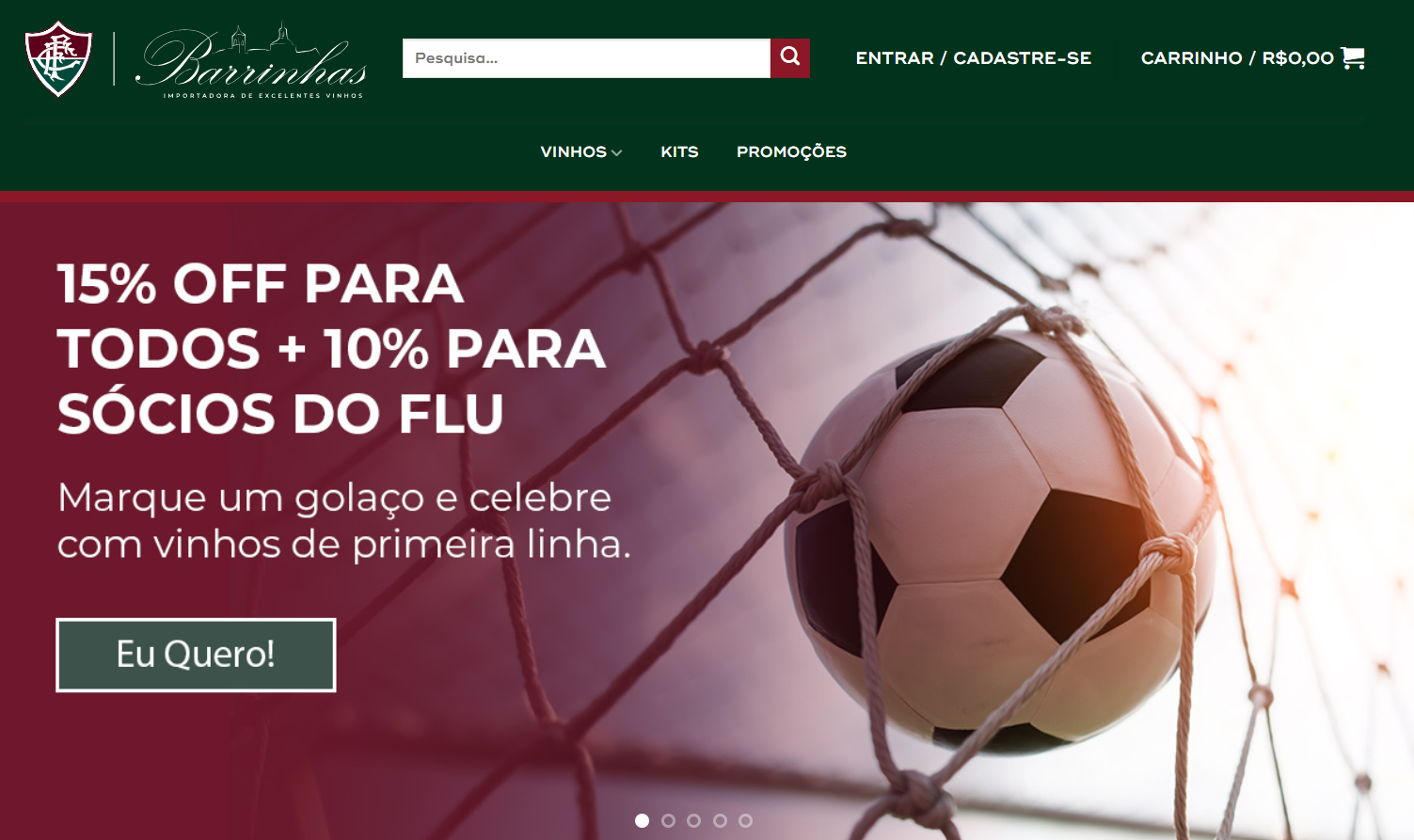Open the shopping cart icon
Image resolution: width=1414 pixels, height=840 pixels.
[1353, 58]
